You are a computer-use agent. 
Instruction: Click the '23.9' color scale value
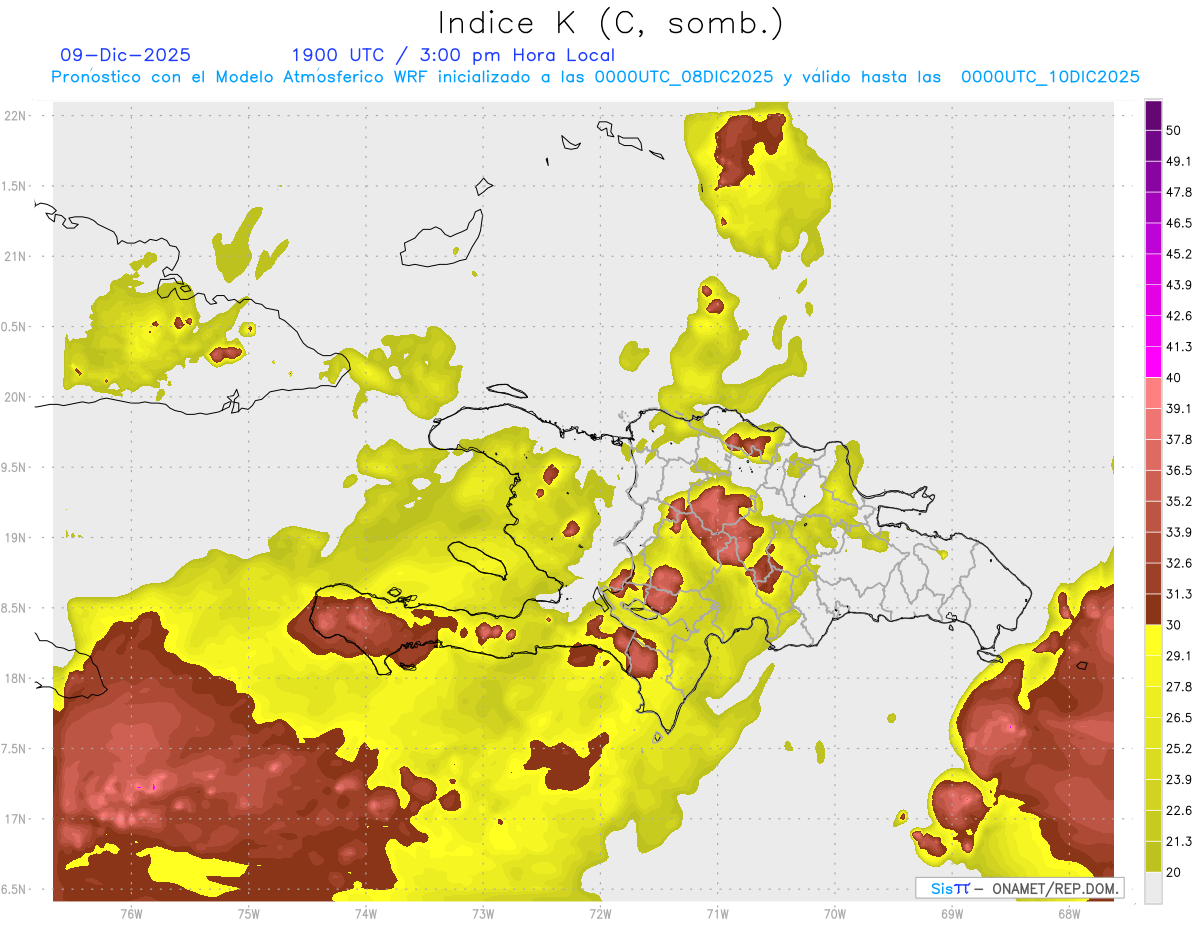[1179, 780]
